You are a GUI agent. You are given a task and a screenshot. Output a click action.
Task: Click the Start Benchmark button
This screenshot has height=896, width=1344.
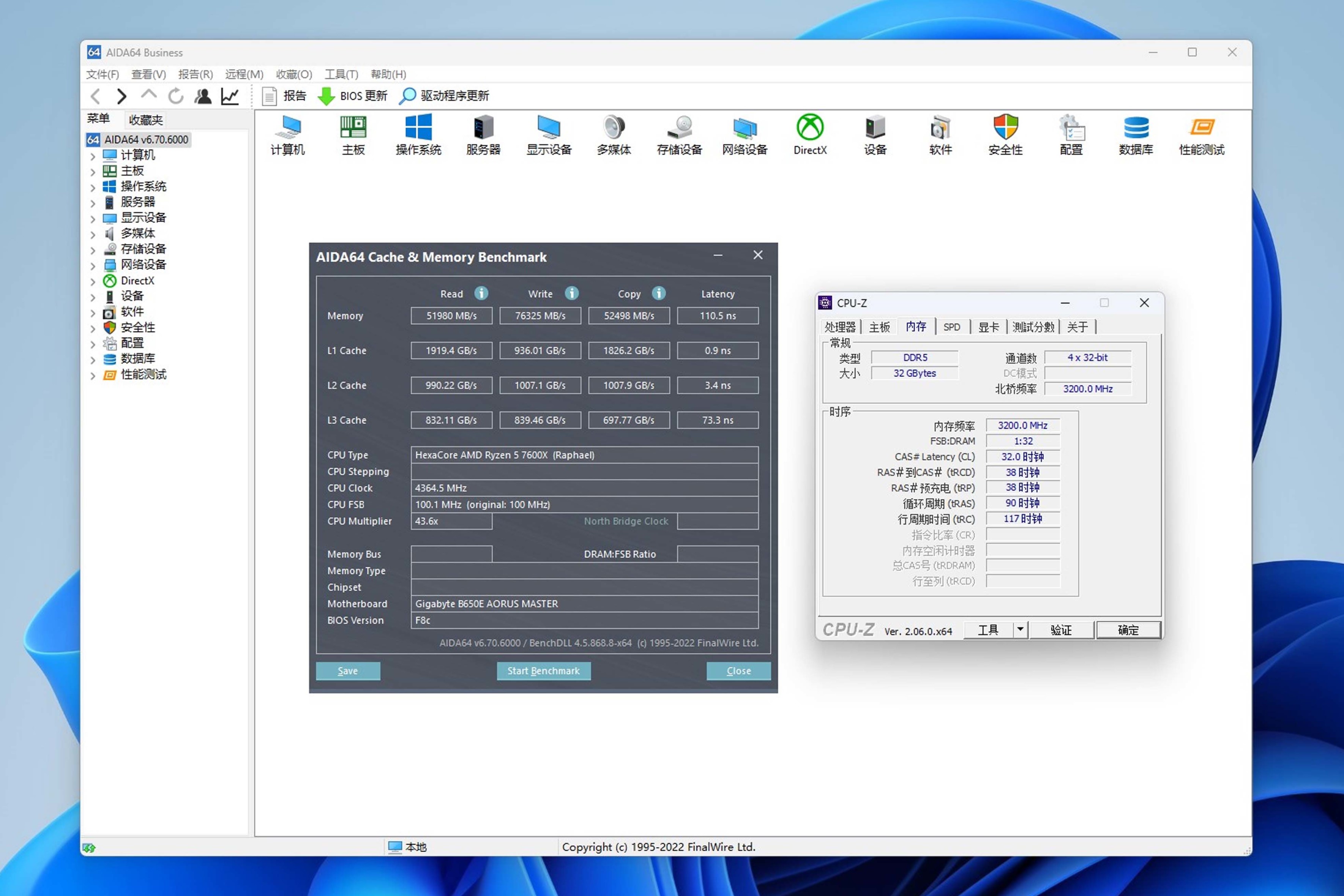pos(543,671)
